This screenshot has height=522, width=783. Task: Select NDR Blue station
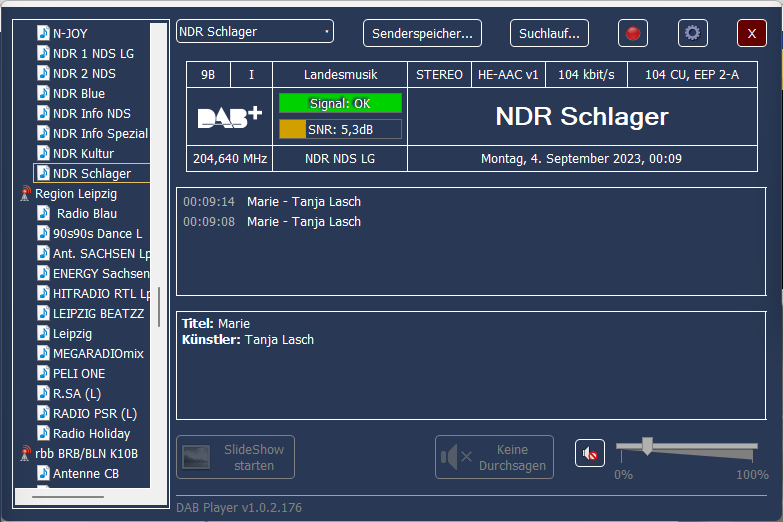coord(79,93)
